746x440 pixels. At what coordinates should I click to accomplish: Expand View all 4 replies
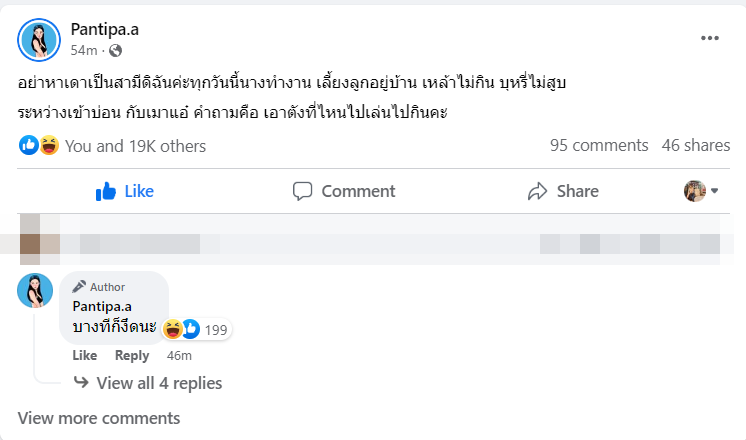(x=159, y=383)
